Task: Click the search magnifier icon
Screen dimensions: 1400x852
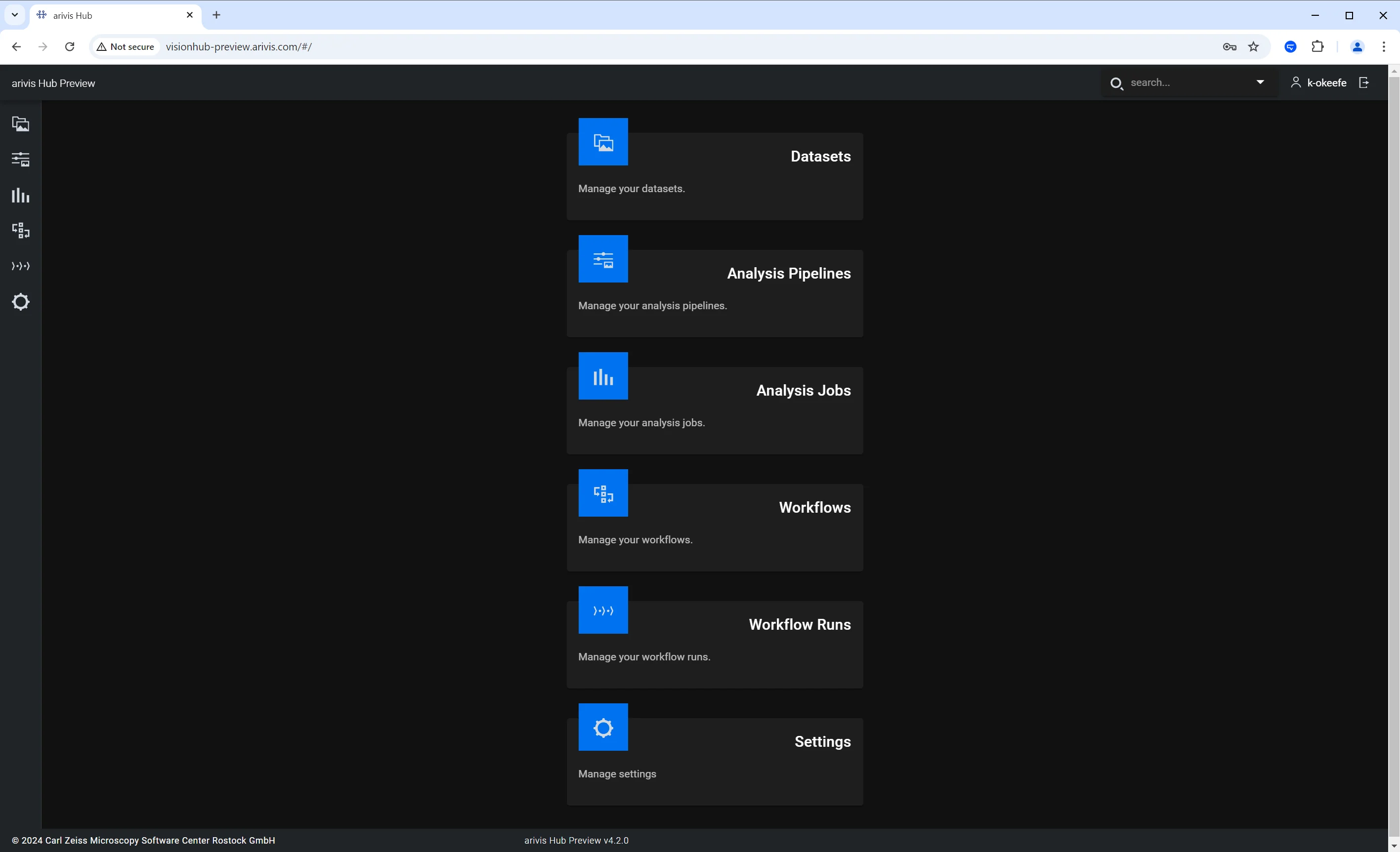Action: 1116,83
